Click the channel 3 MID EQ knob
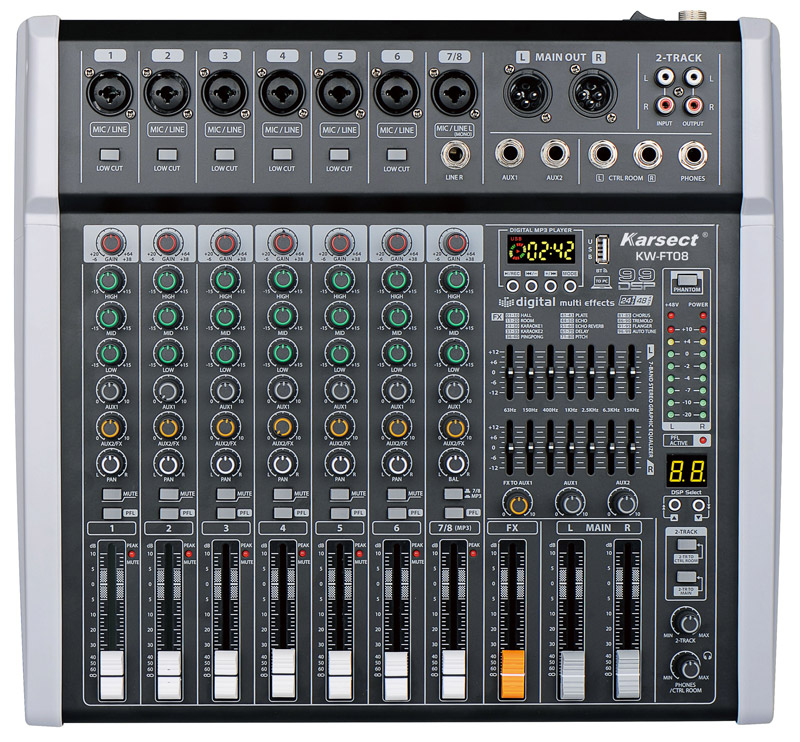 226,317
